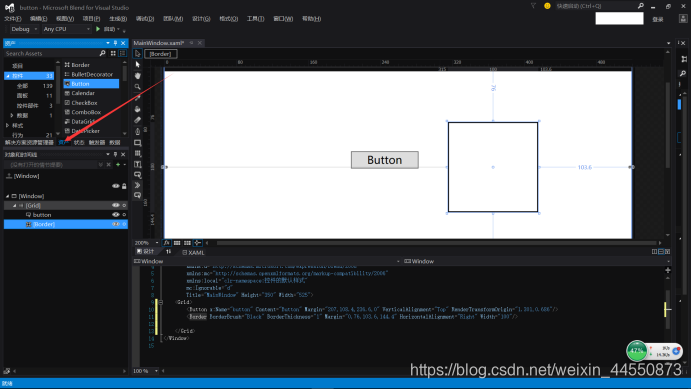
Task: Toggle show snap grid button
Action: tap(177, 243)
